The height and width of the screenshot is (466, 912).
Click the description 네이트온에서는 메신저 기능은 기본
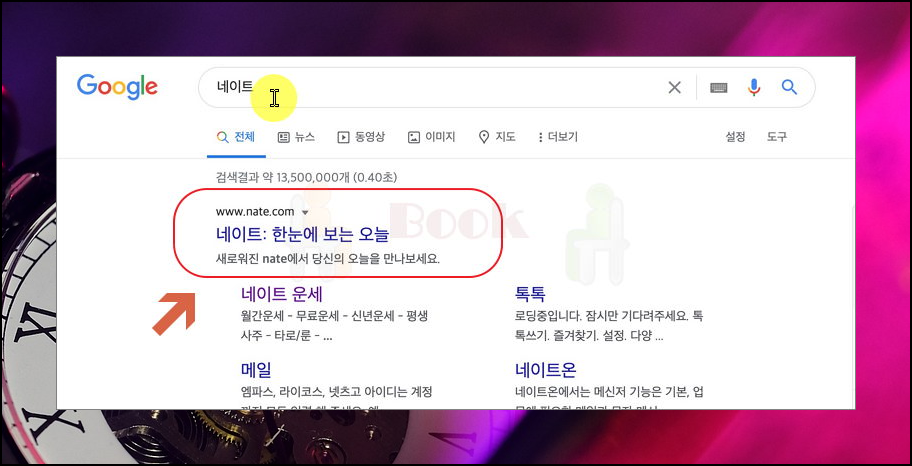(609, 399)
